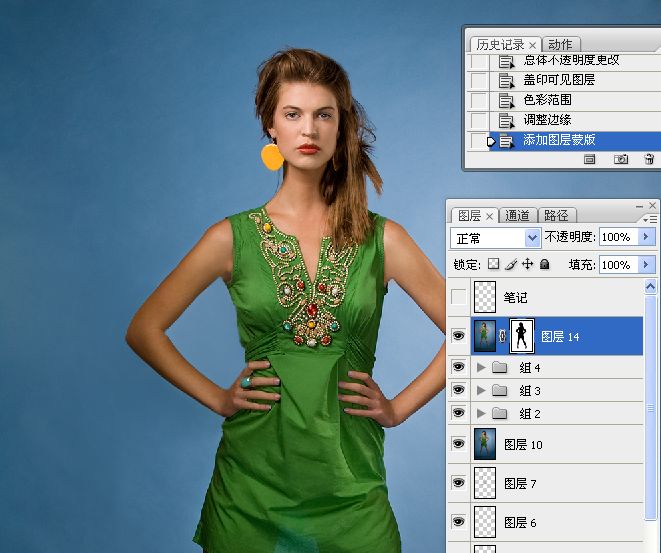This screenshot has height=553, width=661.
Task: Hide 图层 6 with its eye icon
Action: tap(458, 522)
